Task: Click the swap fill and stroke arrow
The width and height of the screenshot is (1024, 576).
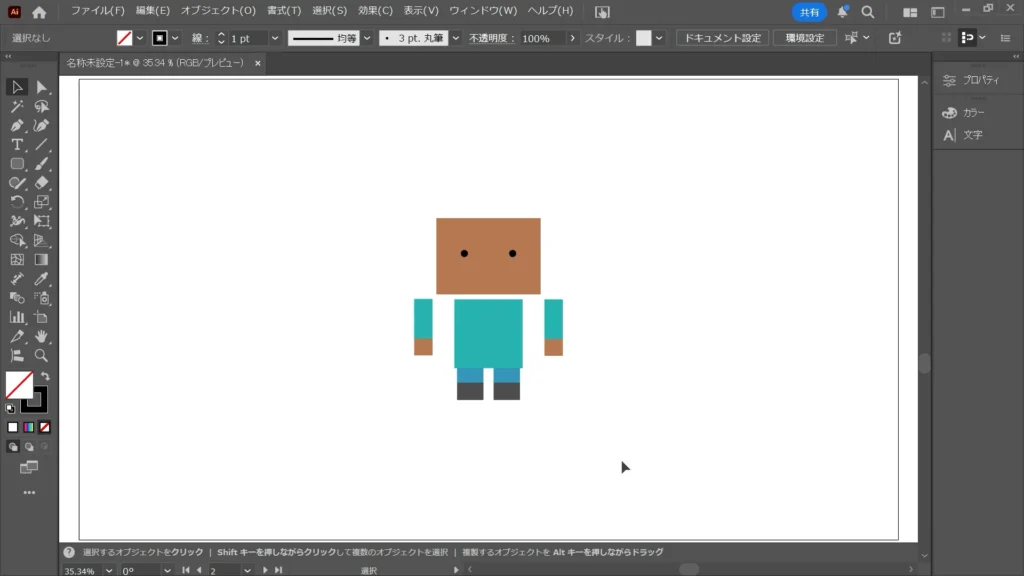Action: (x=45, y=377)
